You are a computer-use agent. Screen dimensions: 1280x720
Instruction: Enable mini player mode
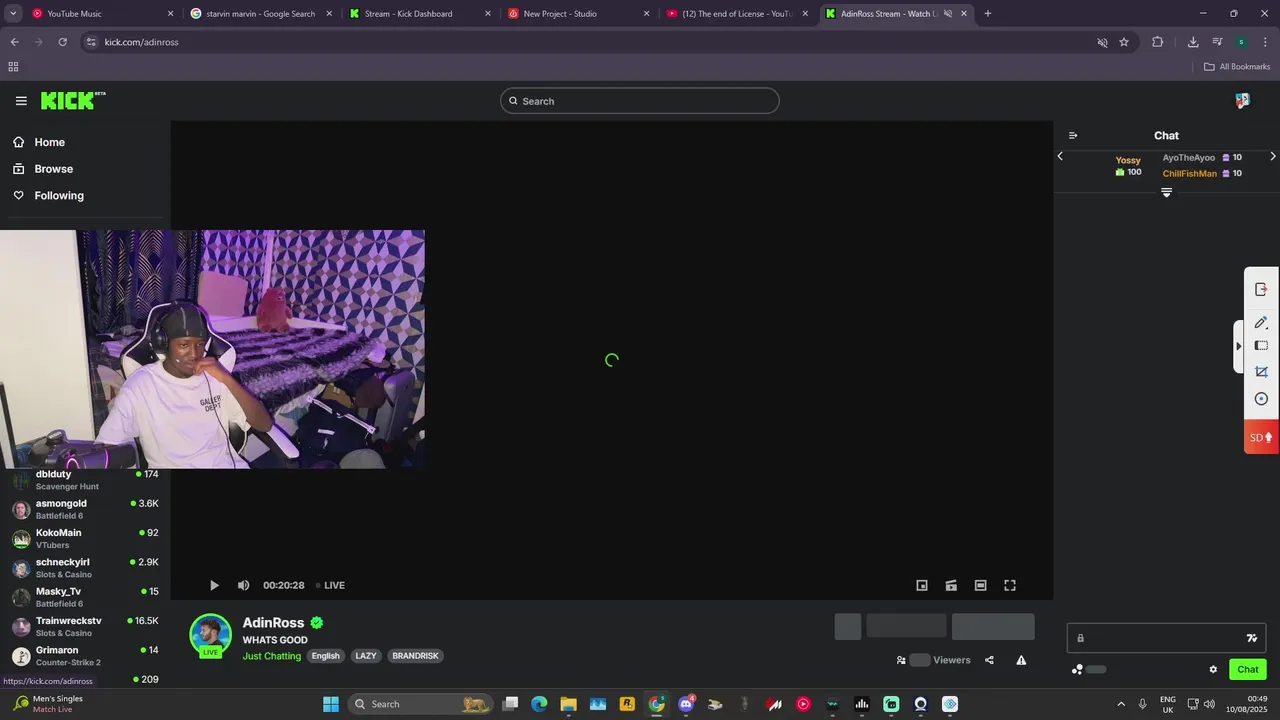(x=922, y=585)
